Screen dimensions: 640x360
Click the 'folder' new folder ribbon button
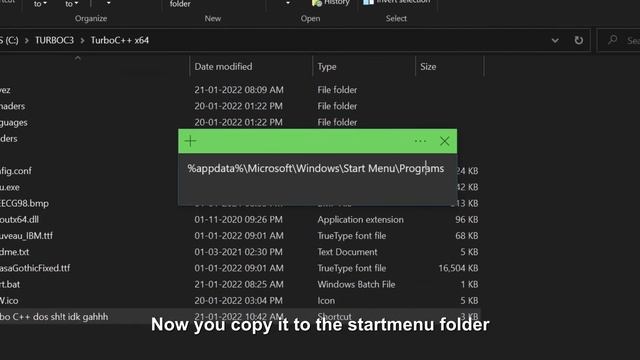point(180,4)
